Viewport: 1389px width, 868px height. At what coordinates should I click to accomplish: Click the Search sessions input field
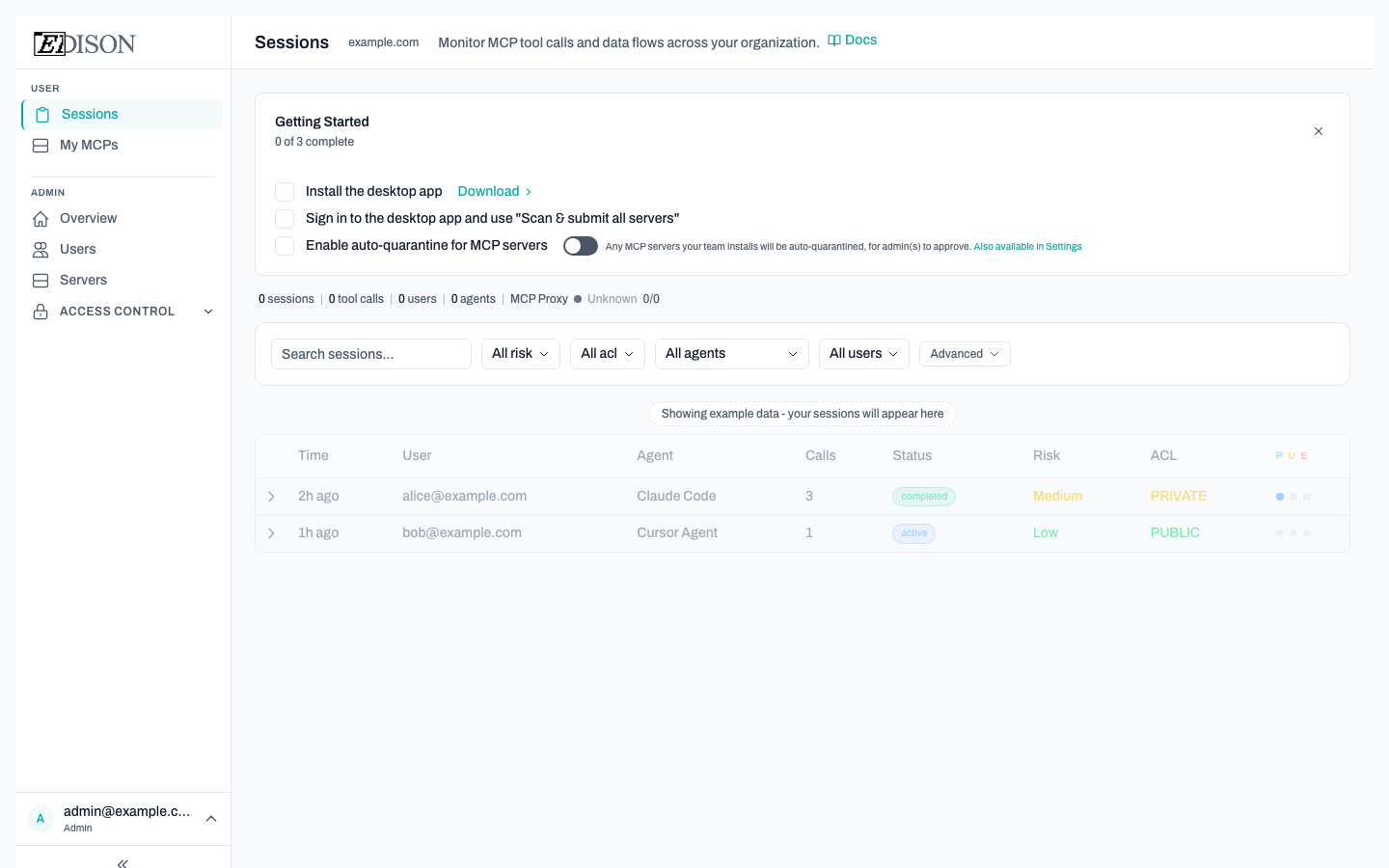tap(370, 353)
